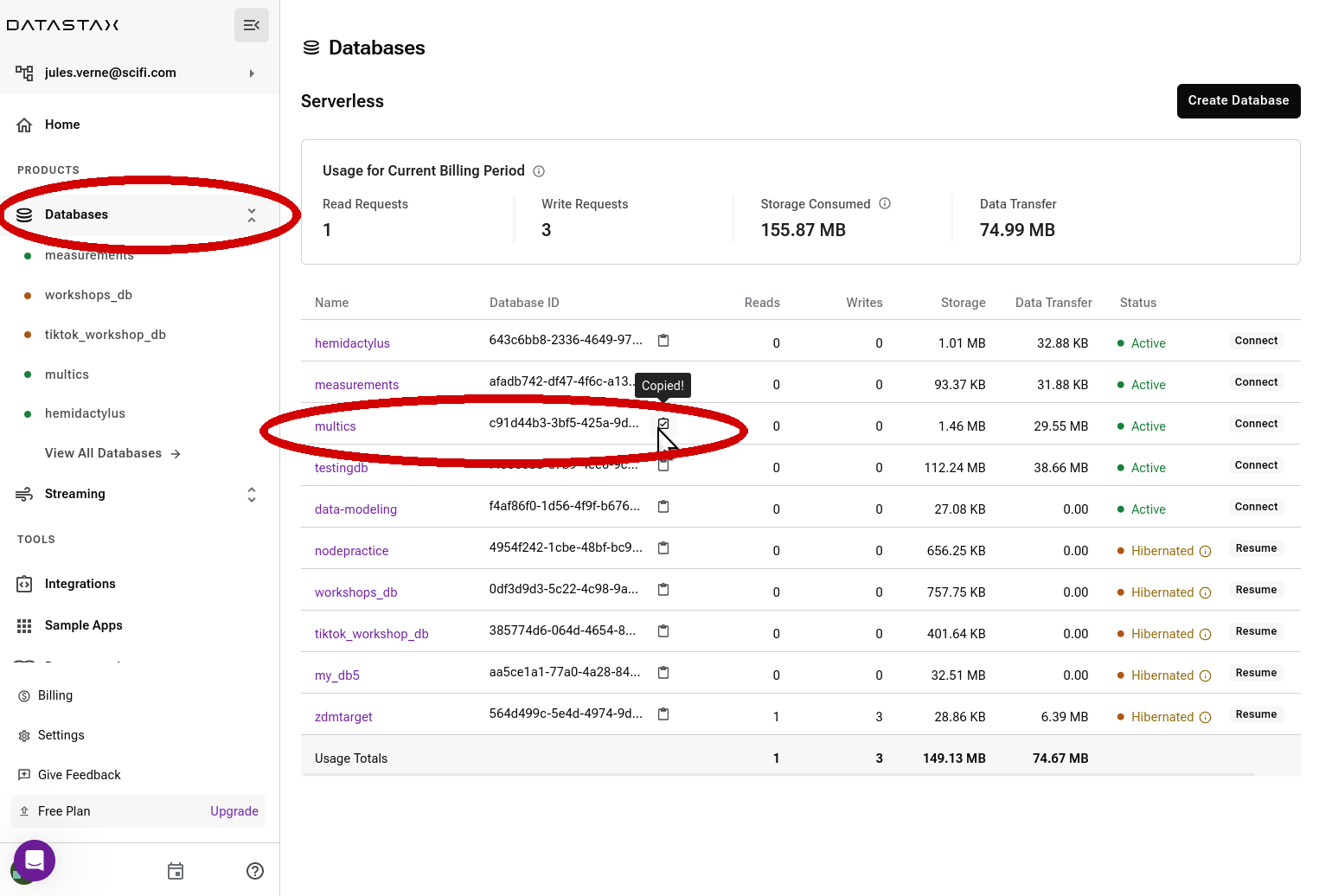Open the data-modeling database link
This screenshot has height=896, width=1319.
[x=355, y=509]
